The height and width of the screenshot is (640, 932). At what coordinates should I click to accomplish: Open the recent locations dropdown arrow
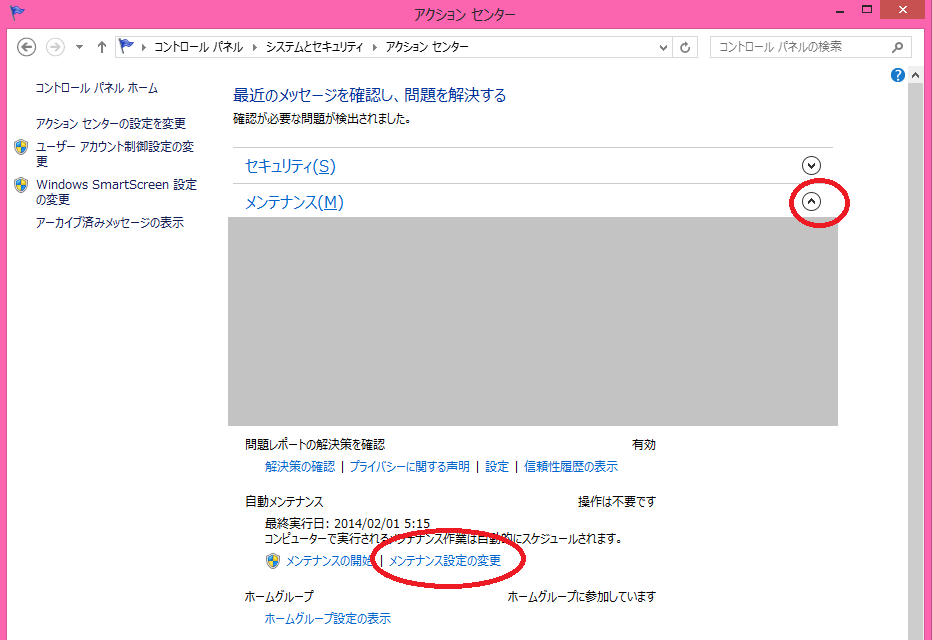tap(79, 47)
